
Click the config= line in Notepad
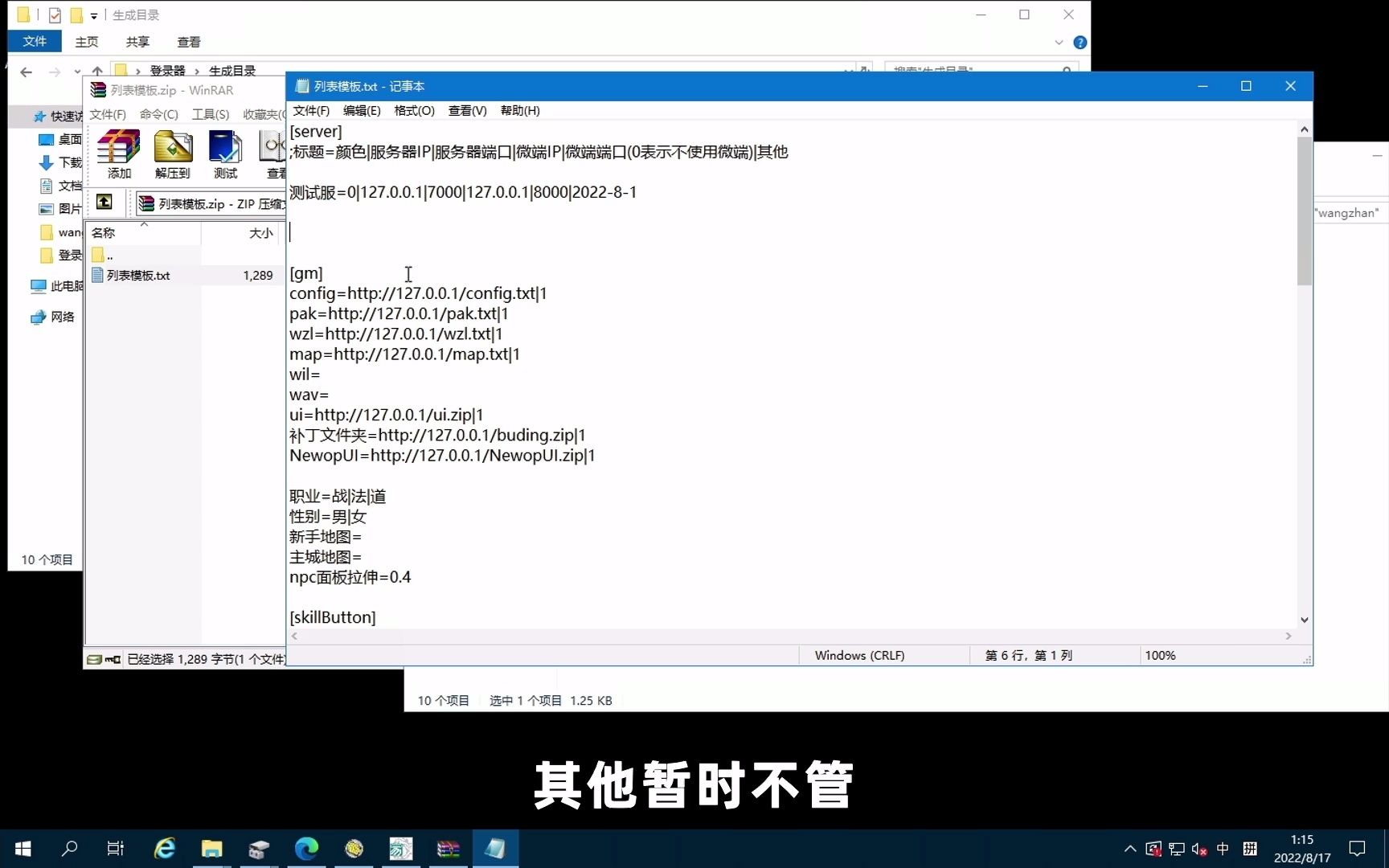pos(418,293)
